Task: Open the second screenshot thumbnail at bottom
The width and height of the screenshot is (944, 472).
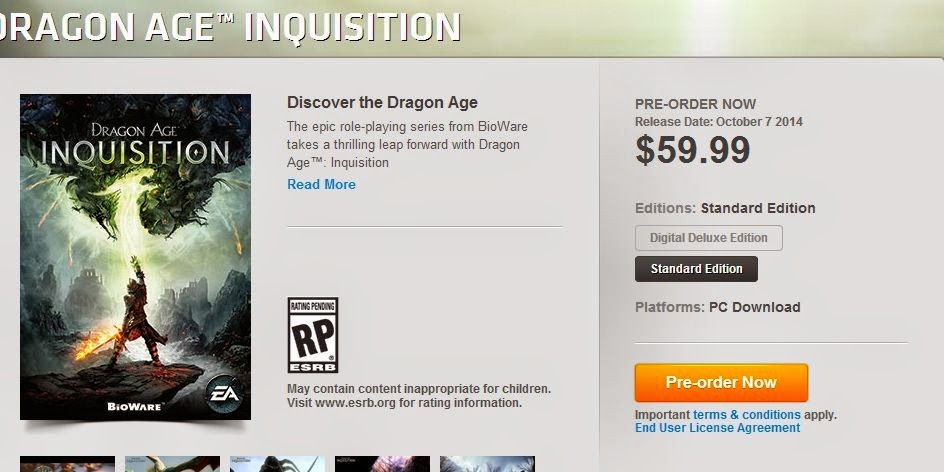Action: 172,464
